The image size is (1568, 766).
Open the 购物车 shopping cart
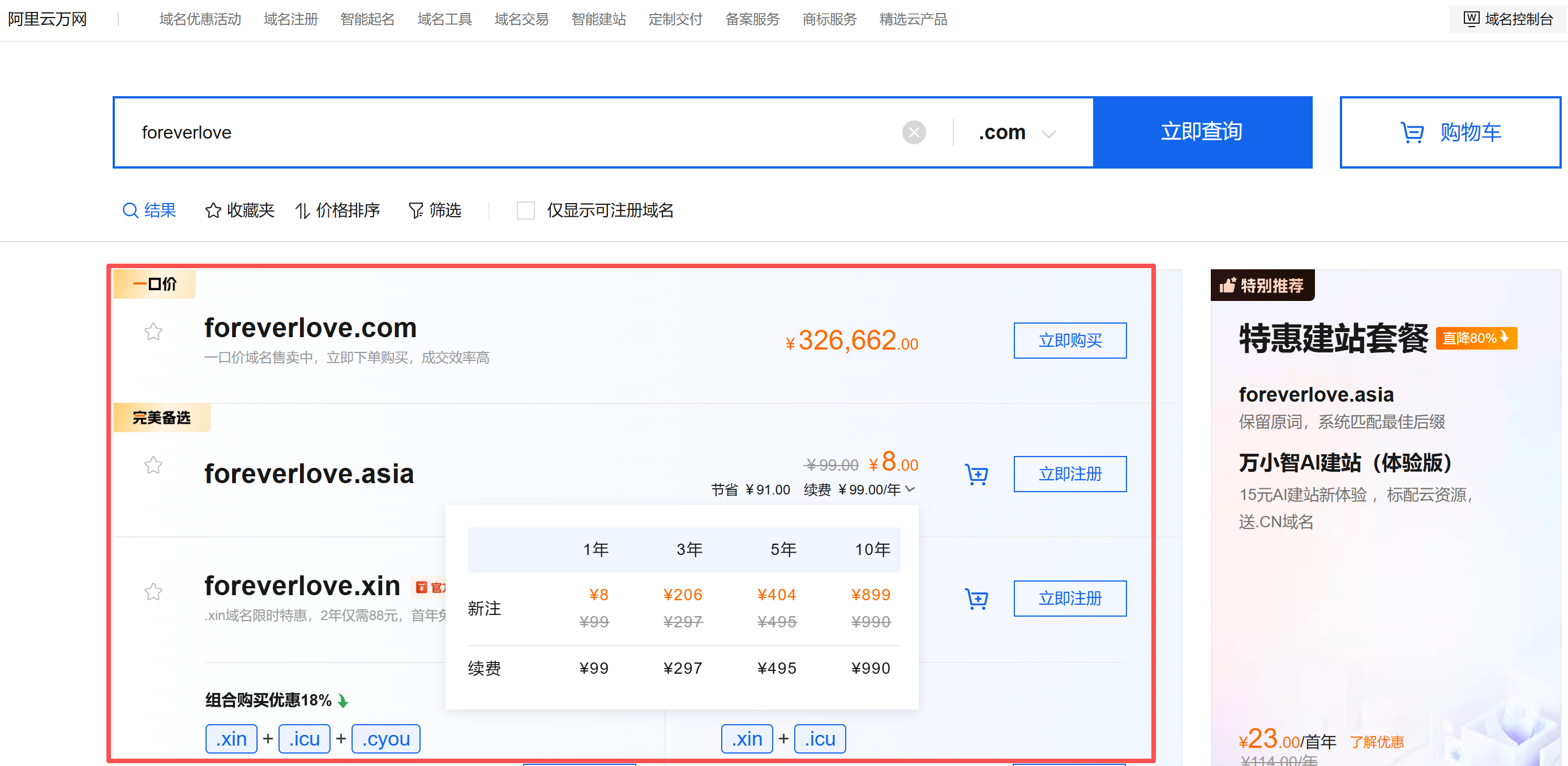pos(1450,132)
